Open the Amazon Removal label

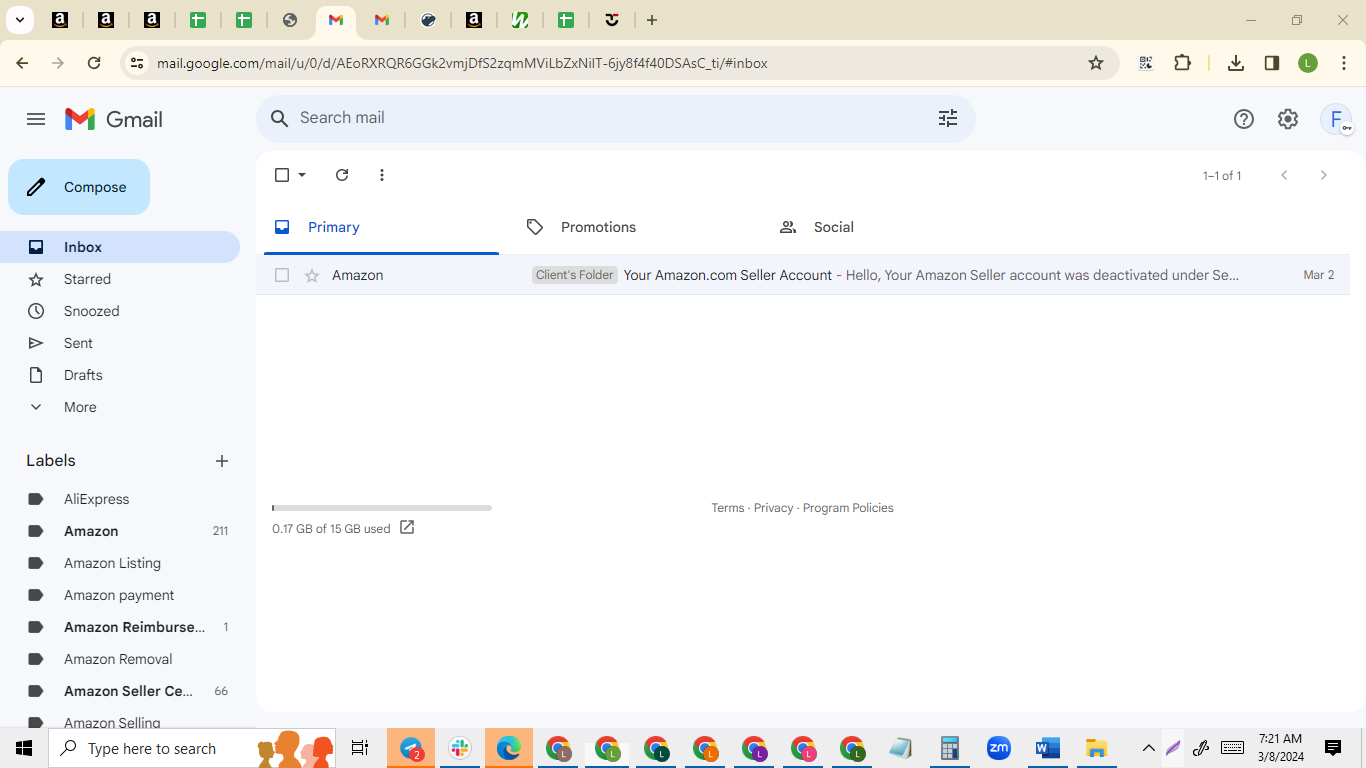[x=120, y=659]
